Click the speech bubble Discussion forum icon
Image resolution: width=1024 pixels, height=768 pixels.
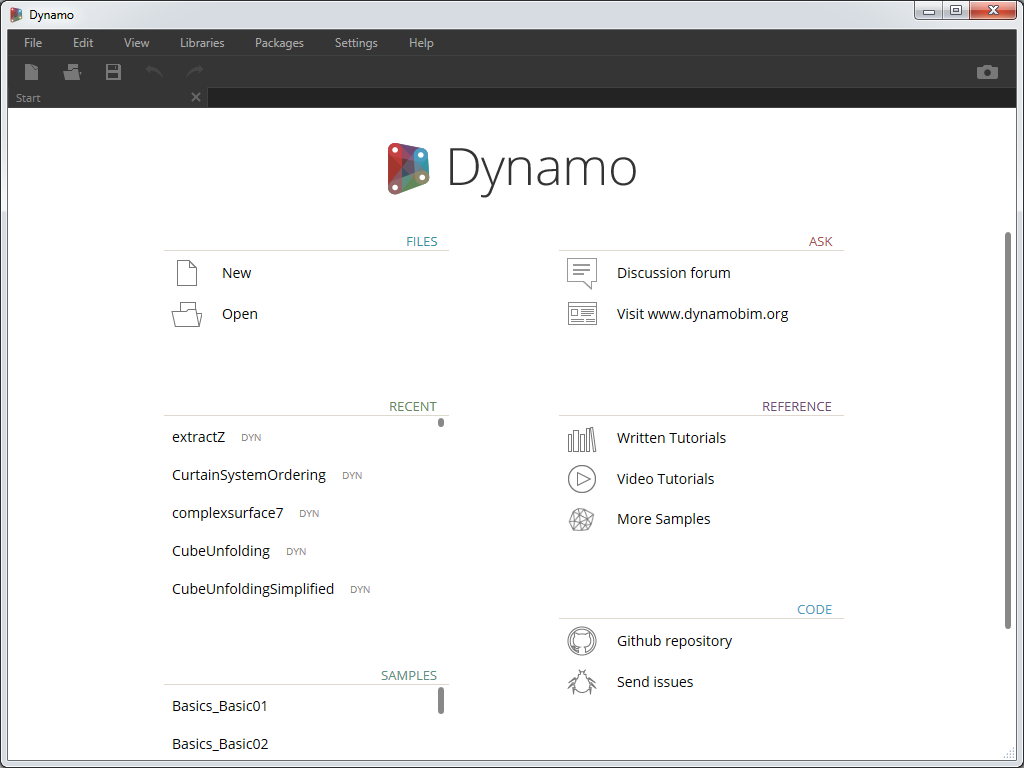(x=582, y=273)
